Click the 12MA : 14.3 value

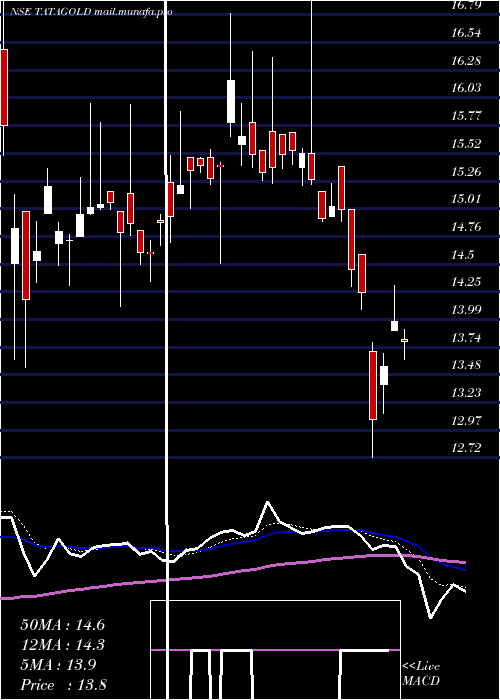click(62, 645)
